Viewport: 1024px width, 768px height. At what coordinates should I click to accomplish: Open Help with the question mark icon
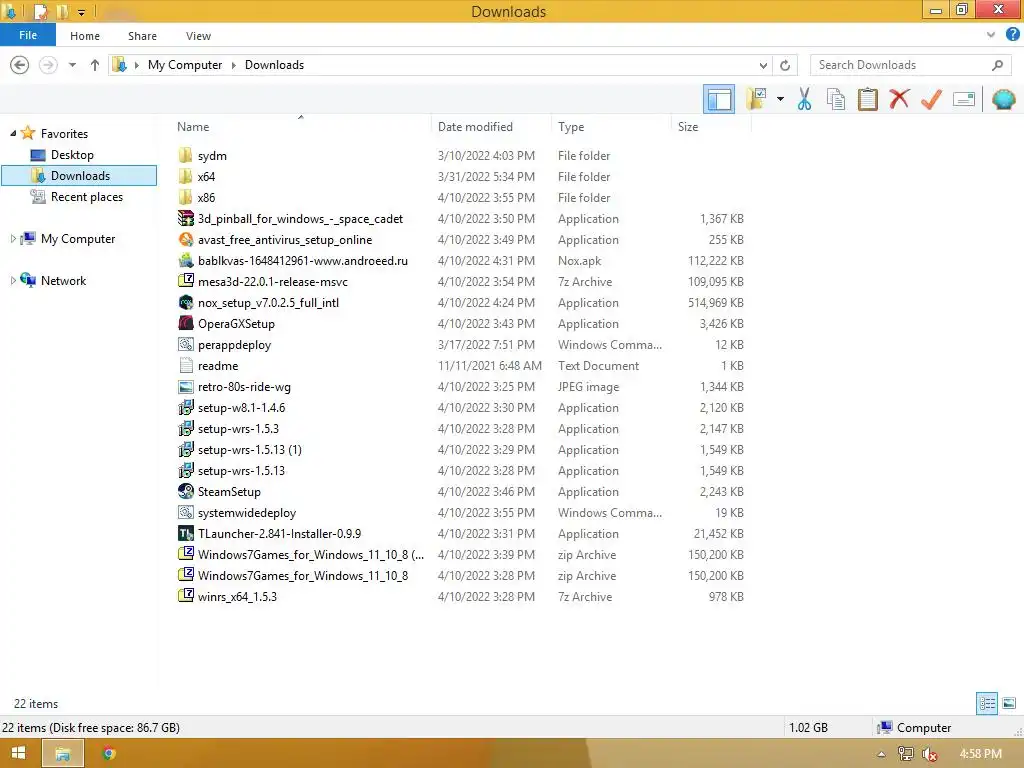pos(1012,35)
